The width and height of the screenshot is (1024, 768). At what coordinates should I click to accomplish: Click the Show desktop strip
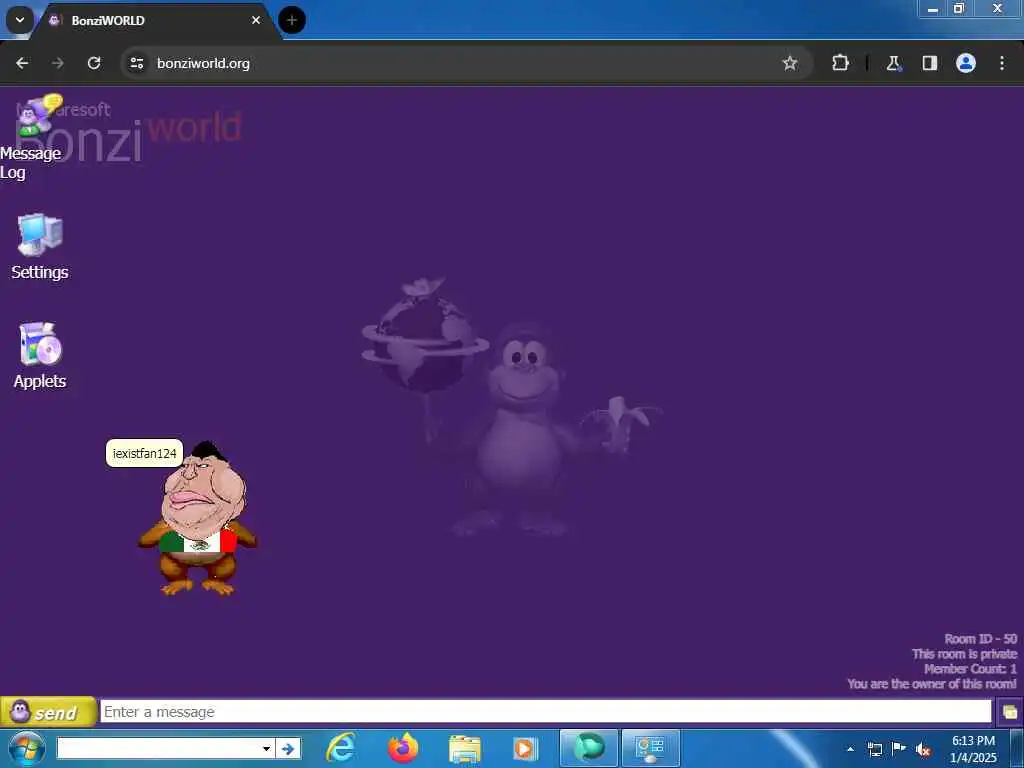tap(1017, 749)
